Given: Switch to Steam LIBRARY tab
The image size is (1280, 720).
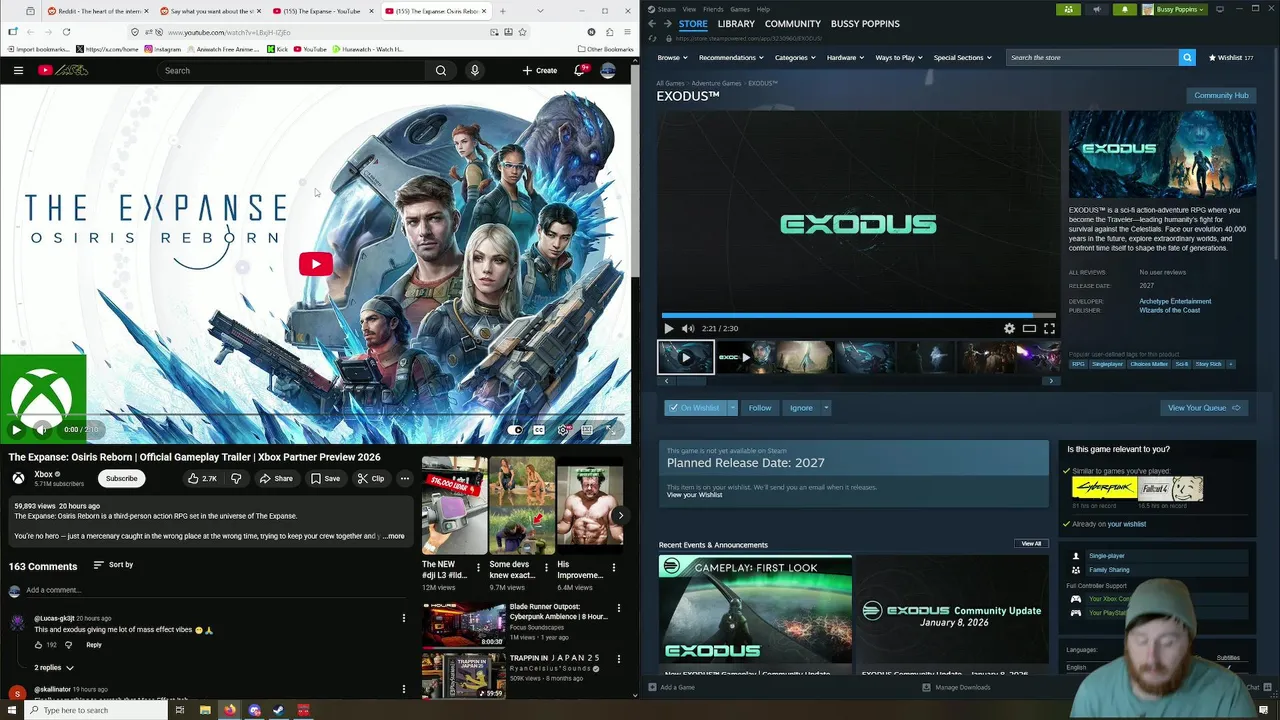Looking at the screenshot, I should (736, 23).
